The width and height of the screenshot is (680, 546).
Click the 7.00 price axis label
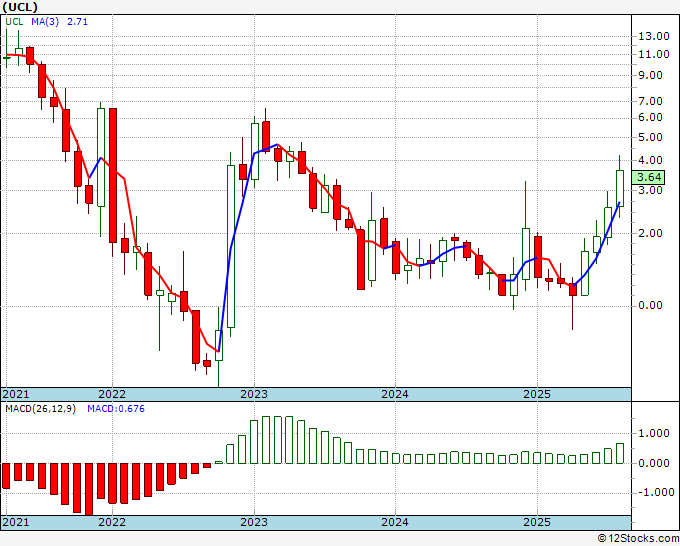(x=651, y=101)
